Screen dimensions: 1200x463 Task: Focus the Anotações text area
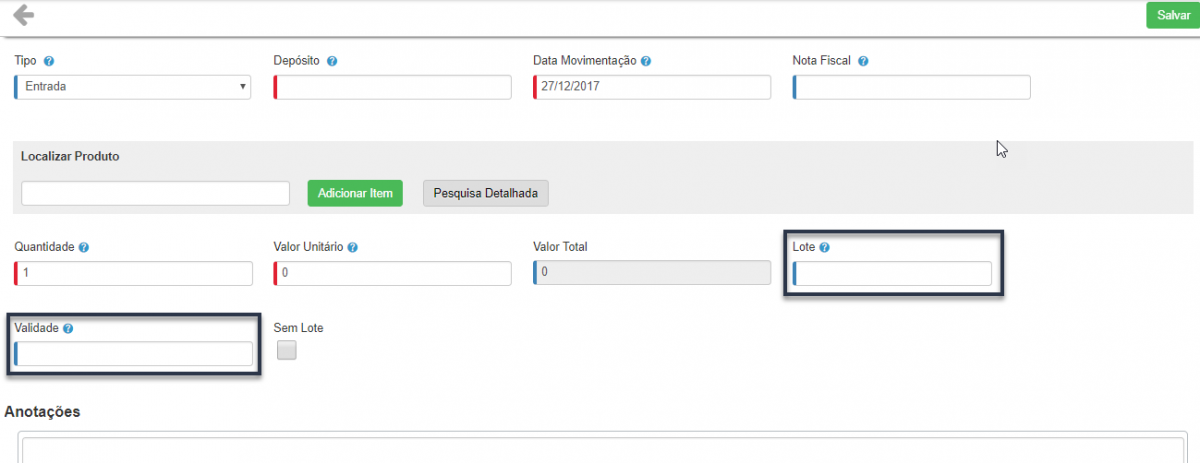point(603,447)
